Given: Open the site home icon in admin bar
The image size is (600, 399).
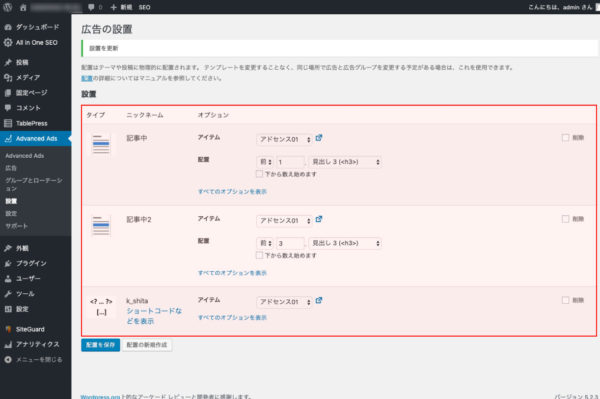Looking at the screenshot, I should click(x=23, y=7).
